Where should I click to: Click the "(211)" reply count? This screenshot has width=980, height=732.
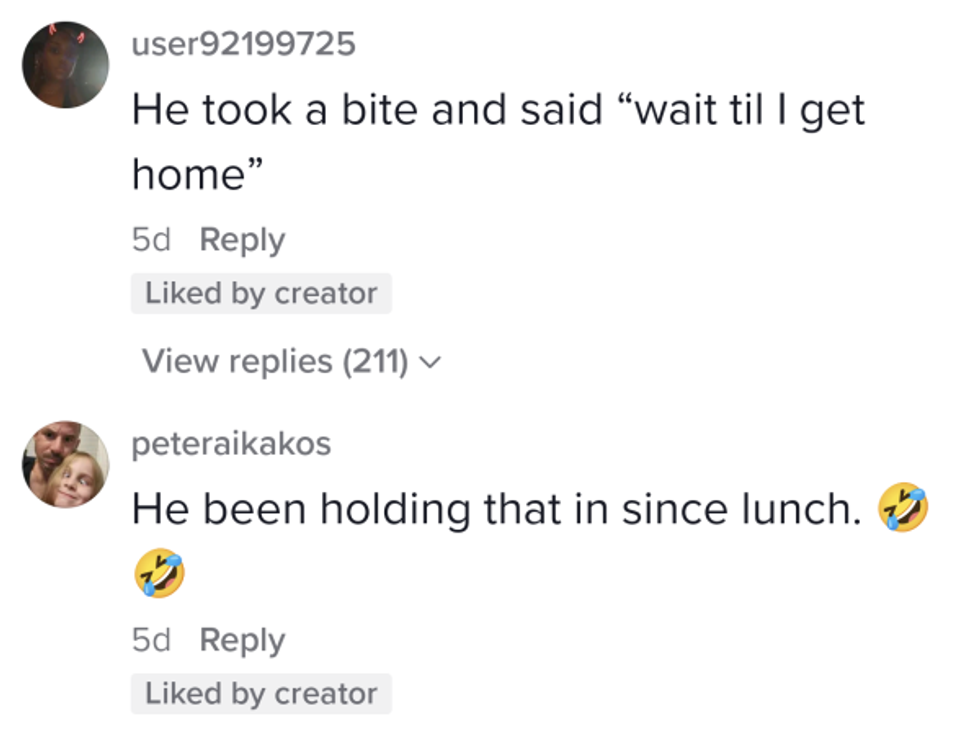pyautogui.click(x=376, y=361)
